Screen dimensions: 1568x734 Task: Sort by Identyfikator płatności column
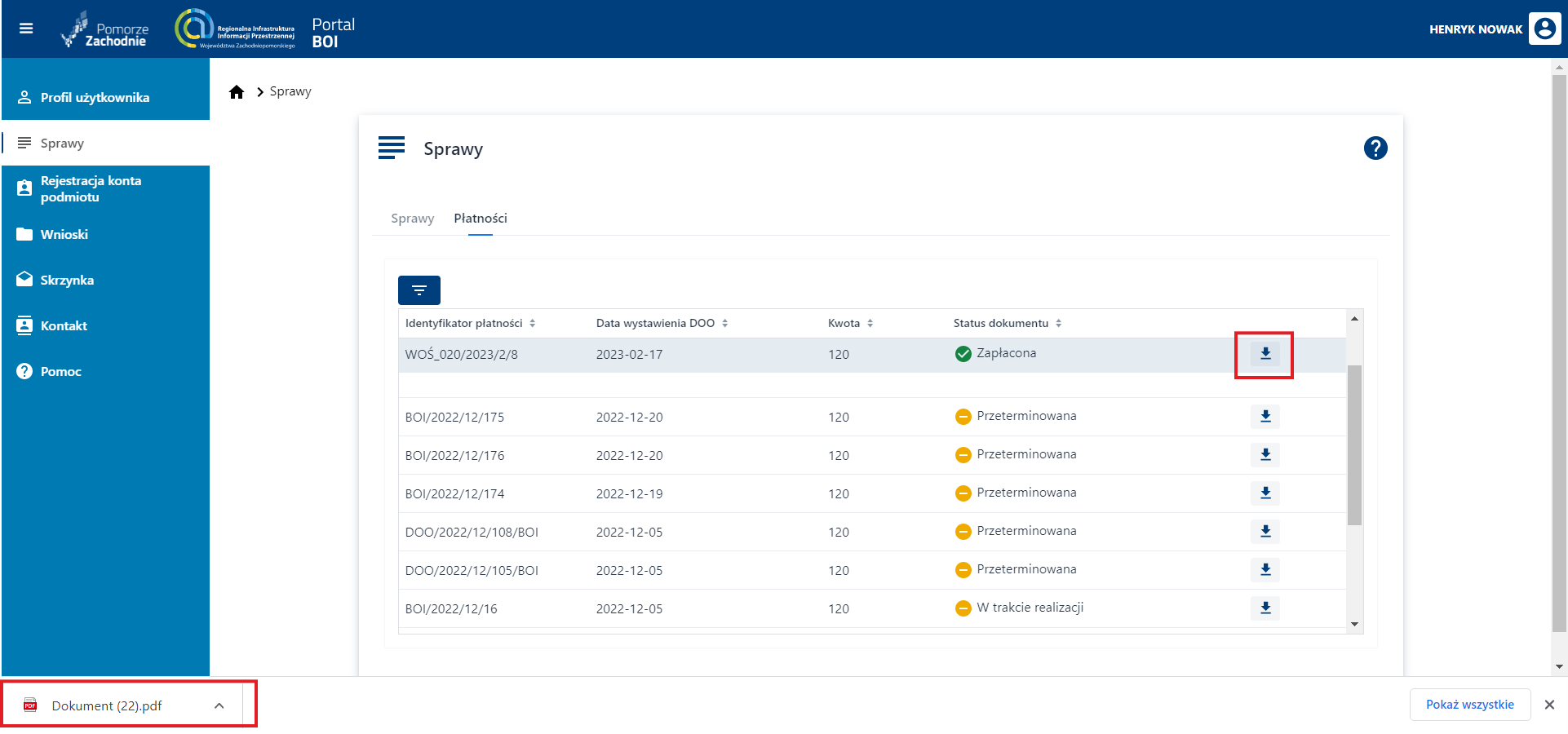tap(532, 324)
